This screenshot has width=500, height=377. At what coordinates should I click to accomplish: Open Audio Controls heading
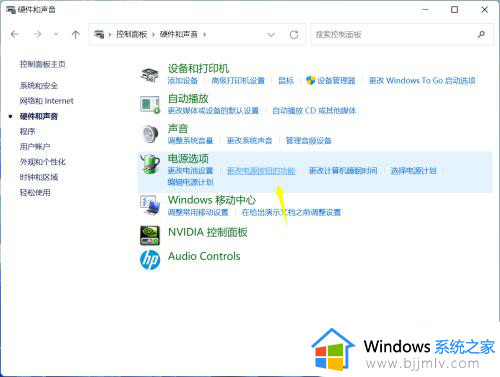[204, 256]
